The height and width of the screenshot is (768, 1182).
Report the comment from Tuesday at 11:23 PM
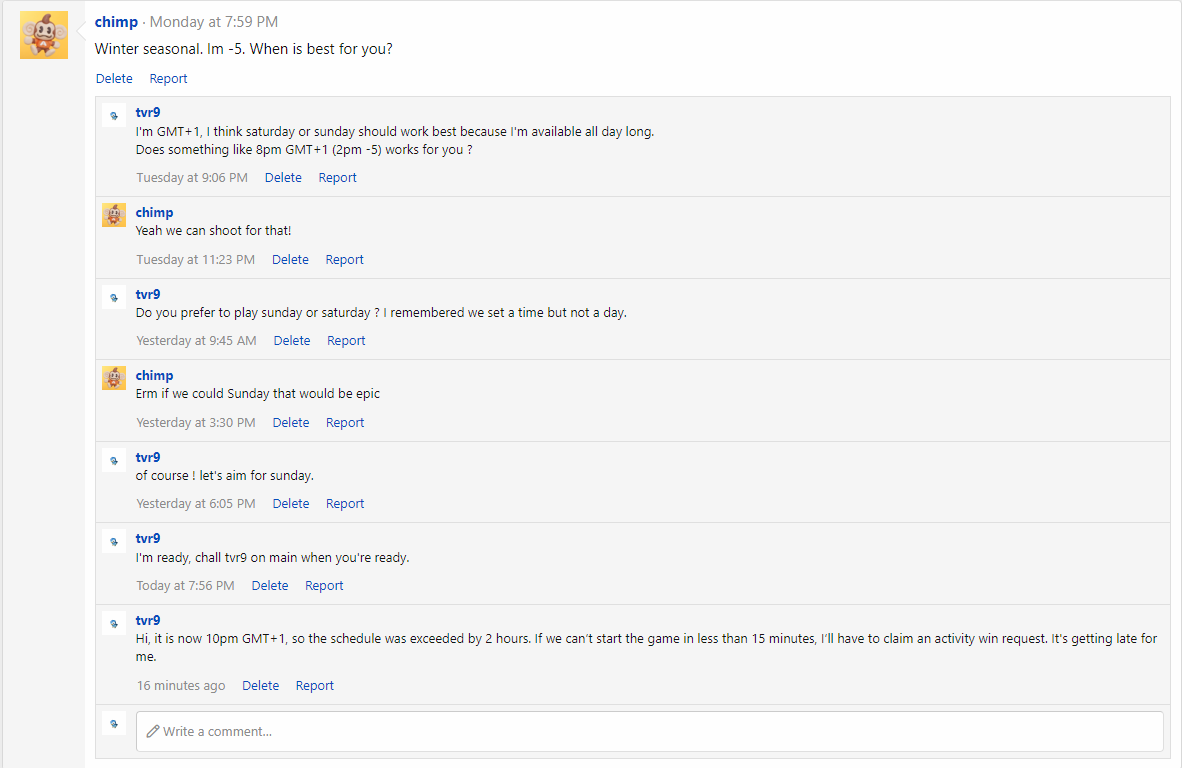coord(344,259)
